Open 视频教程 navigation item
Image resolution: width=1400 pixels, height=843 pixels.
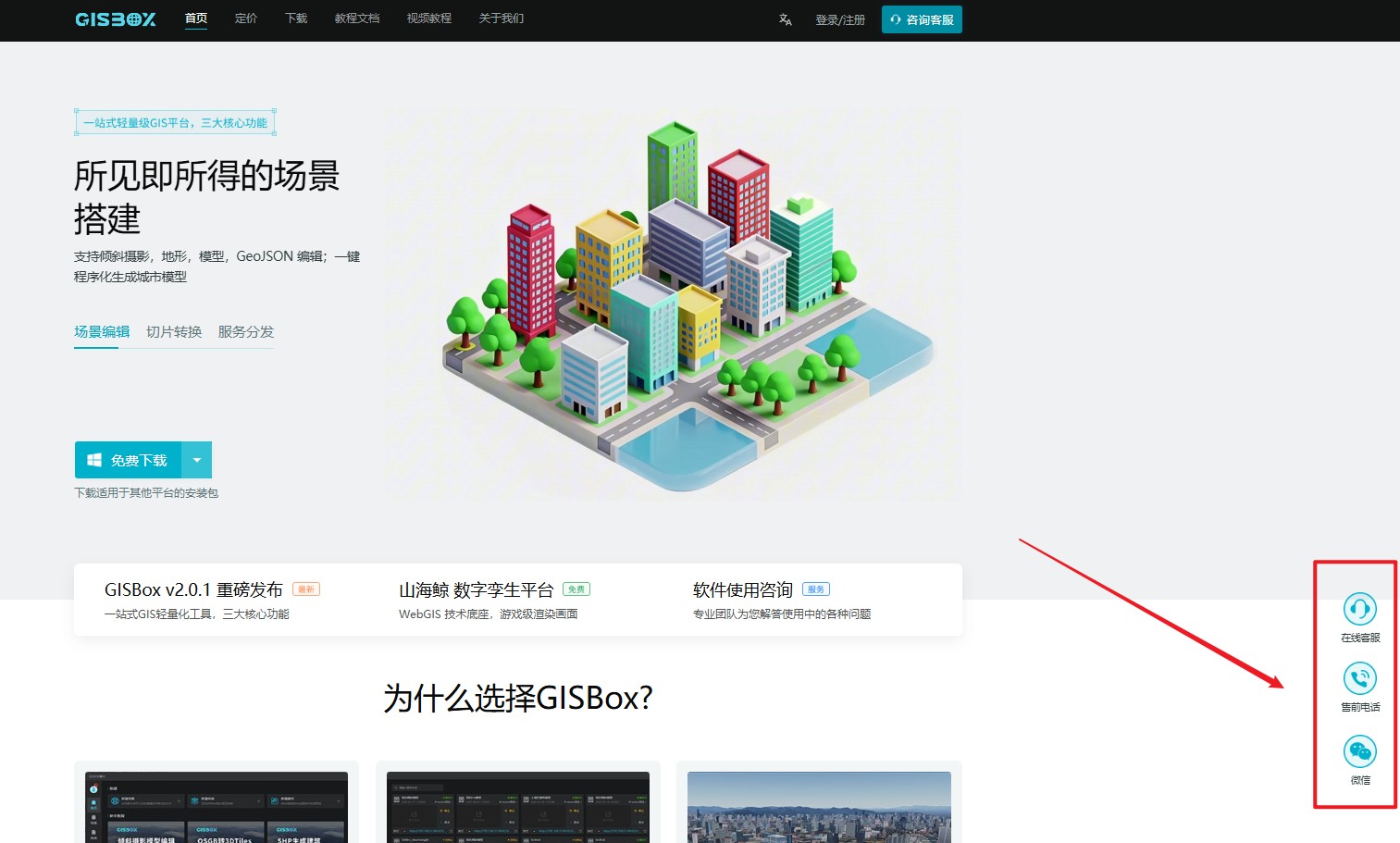pyautogui.click(x=429, y=19)
